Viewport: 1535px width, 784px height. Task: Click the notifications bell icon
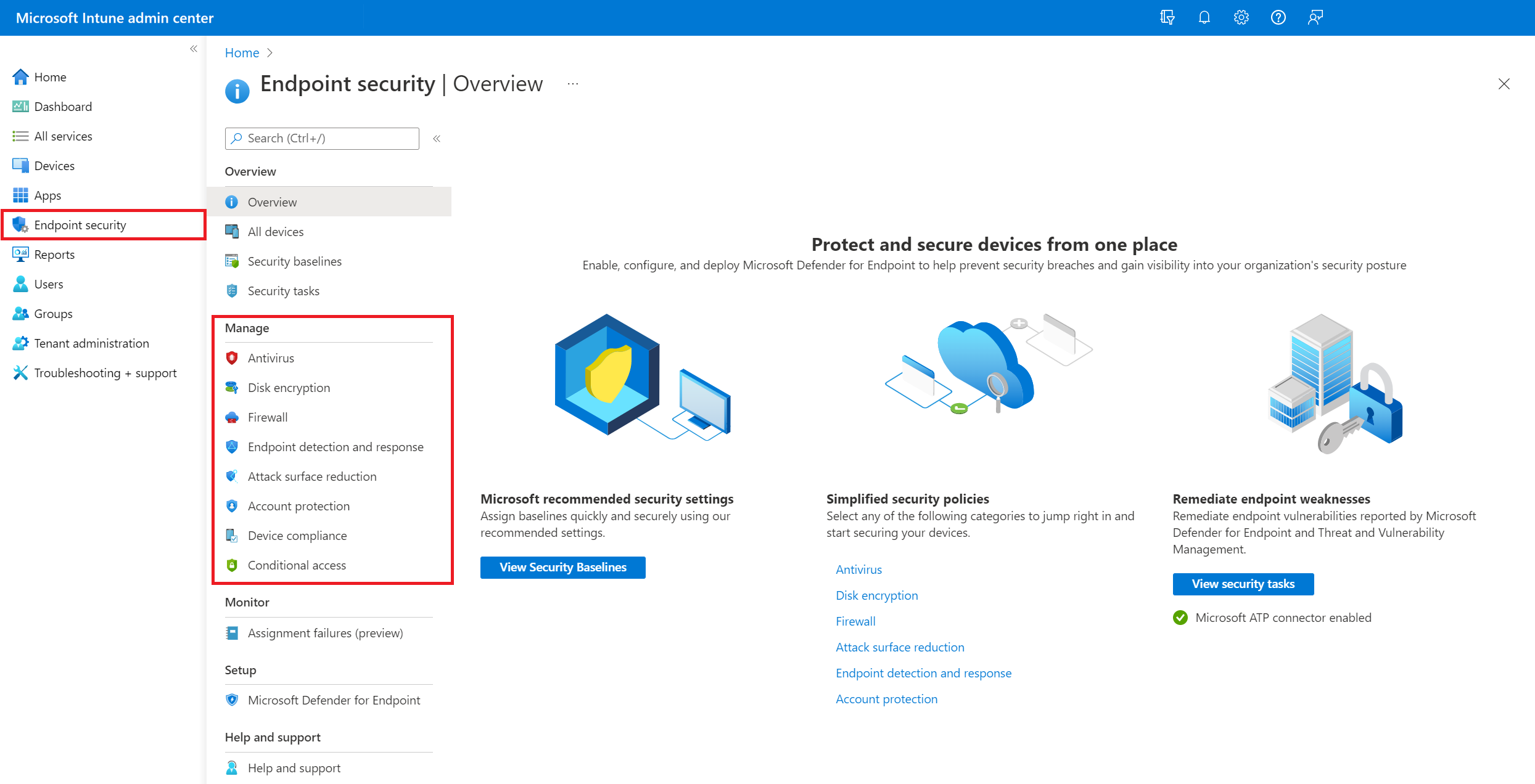pyautogui.click(x=1204, y=17)
